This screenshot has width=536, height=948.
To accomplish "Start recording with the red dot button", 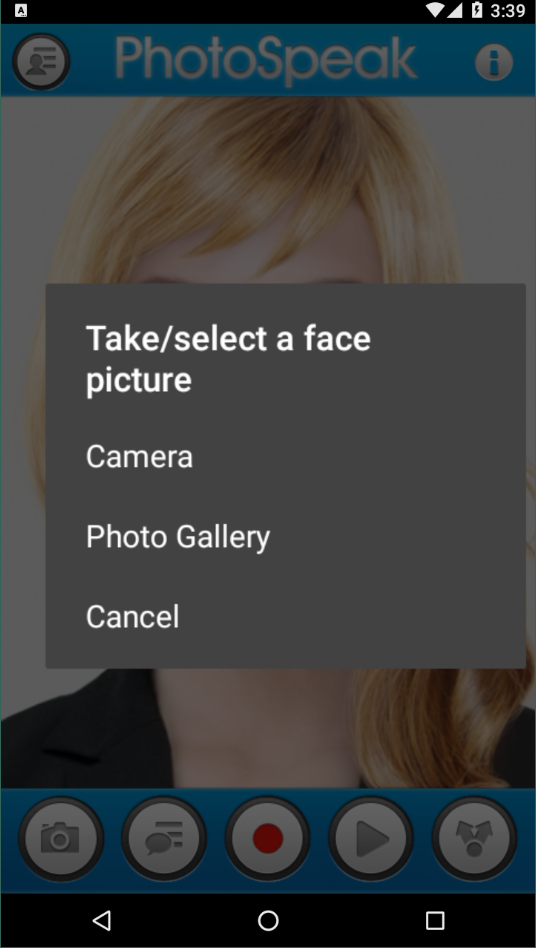I will point(268,839).
